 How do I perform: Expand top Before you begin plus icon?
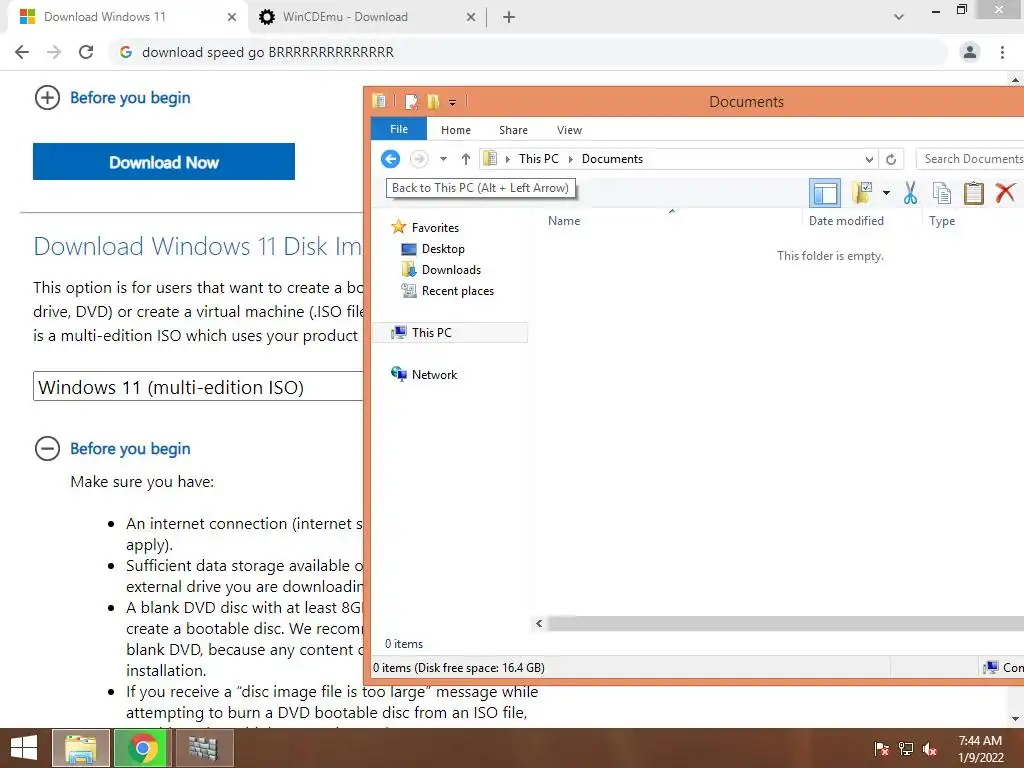pos(47,98)
